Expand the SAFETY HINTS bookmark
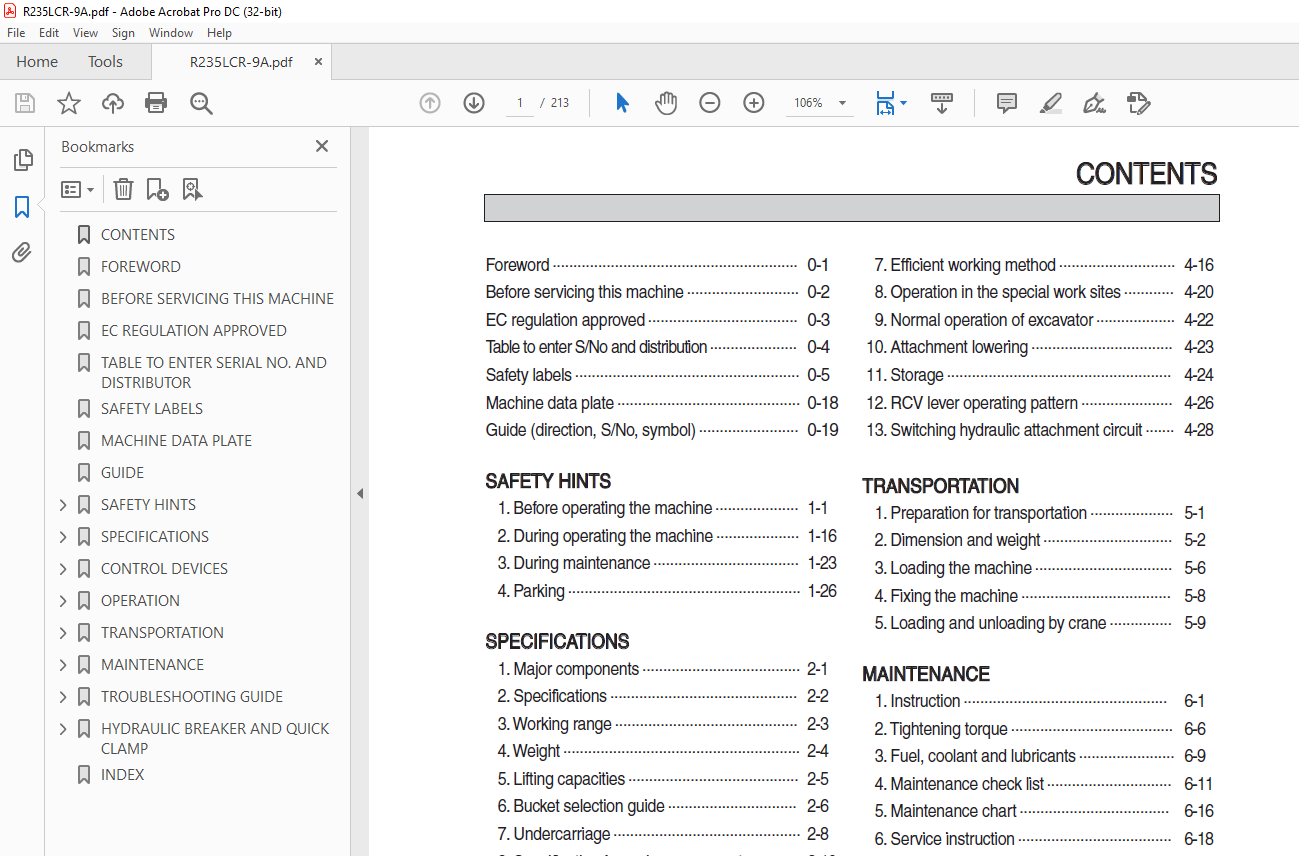1299x856 pixels. [63, 505]
